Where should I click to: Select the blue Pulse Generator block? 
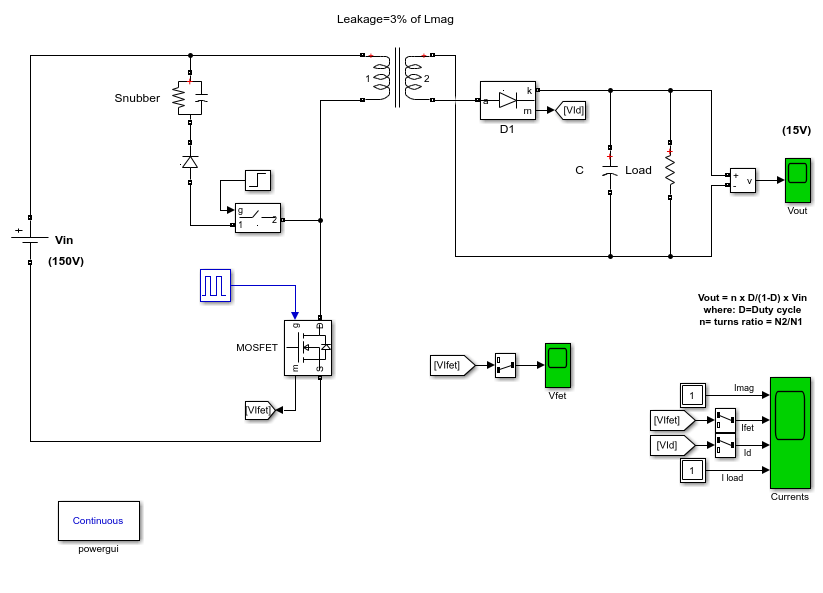pyautogui.click(x=215, y=285)
